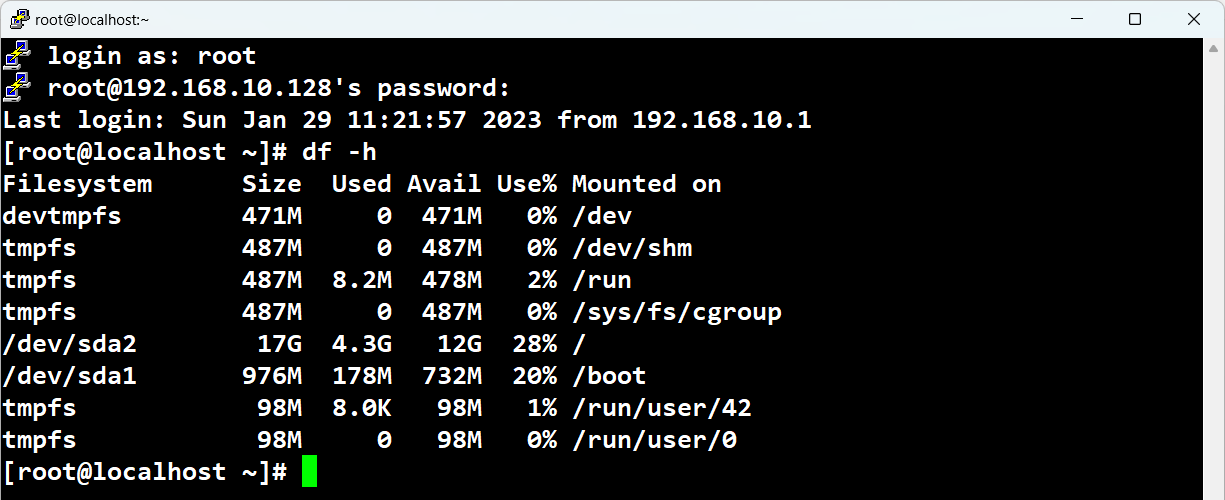Click the "/dev/shm" mount point
The image size is (1225, 500).
[x=632, y=248]
